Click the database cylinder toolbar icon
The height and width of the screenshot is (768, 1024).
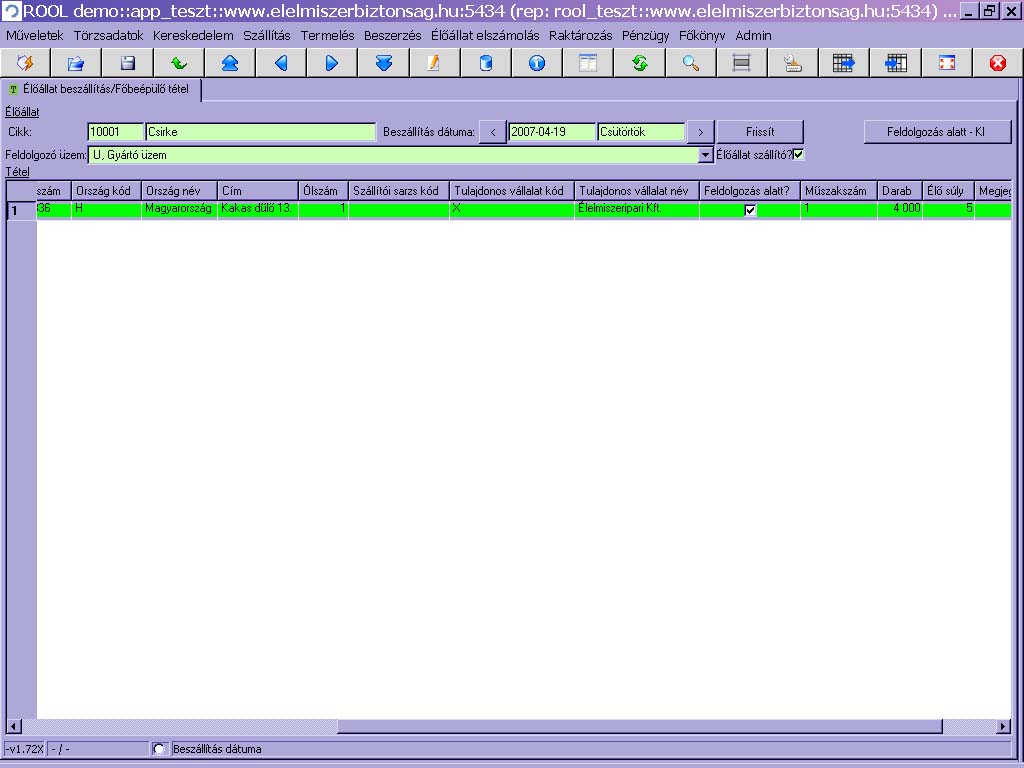coord(485,63)
